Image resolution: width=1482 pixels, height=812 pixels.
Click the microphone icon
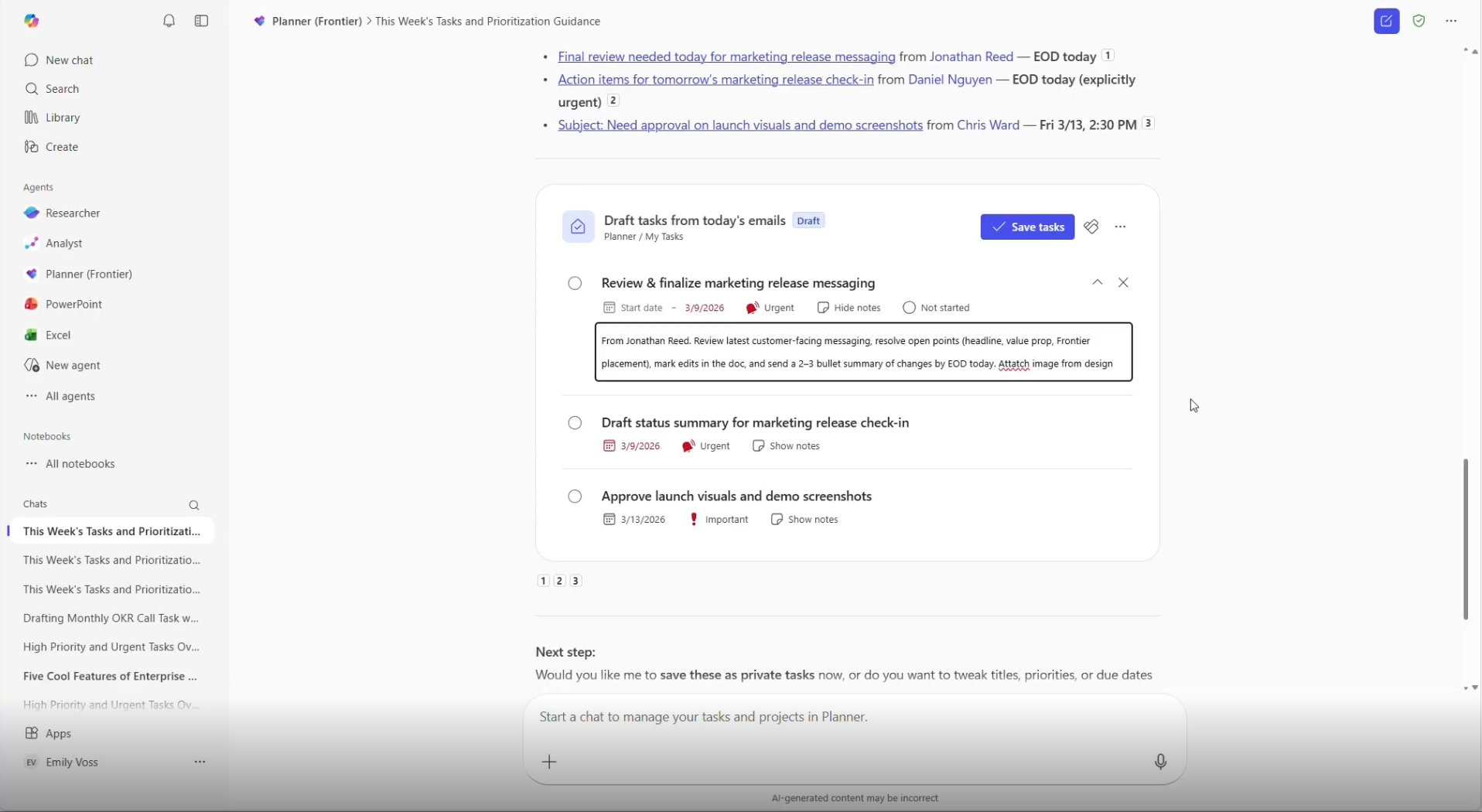coord(1161,763)
